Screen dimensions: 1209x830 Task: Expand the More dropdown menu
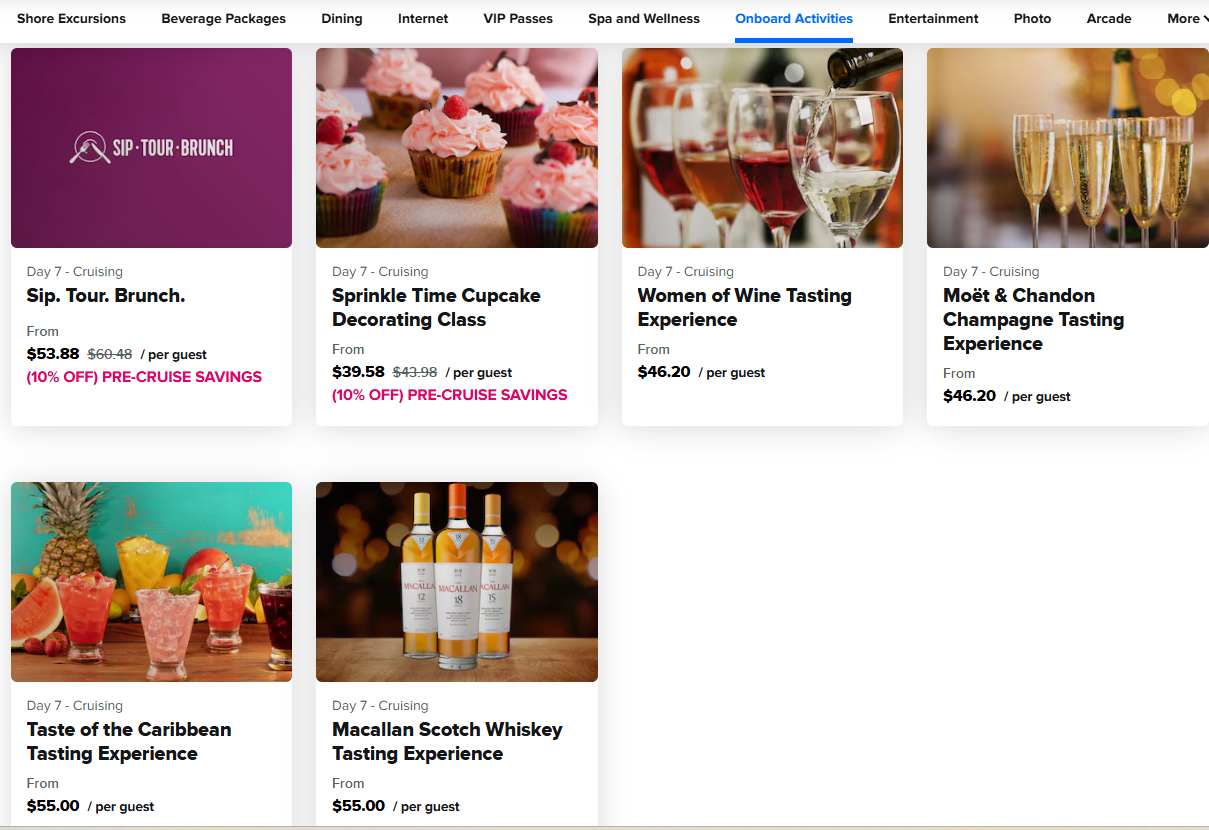pos(1186,19)
